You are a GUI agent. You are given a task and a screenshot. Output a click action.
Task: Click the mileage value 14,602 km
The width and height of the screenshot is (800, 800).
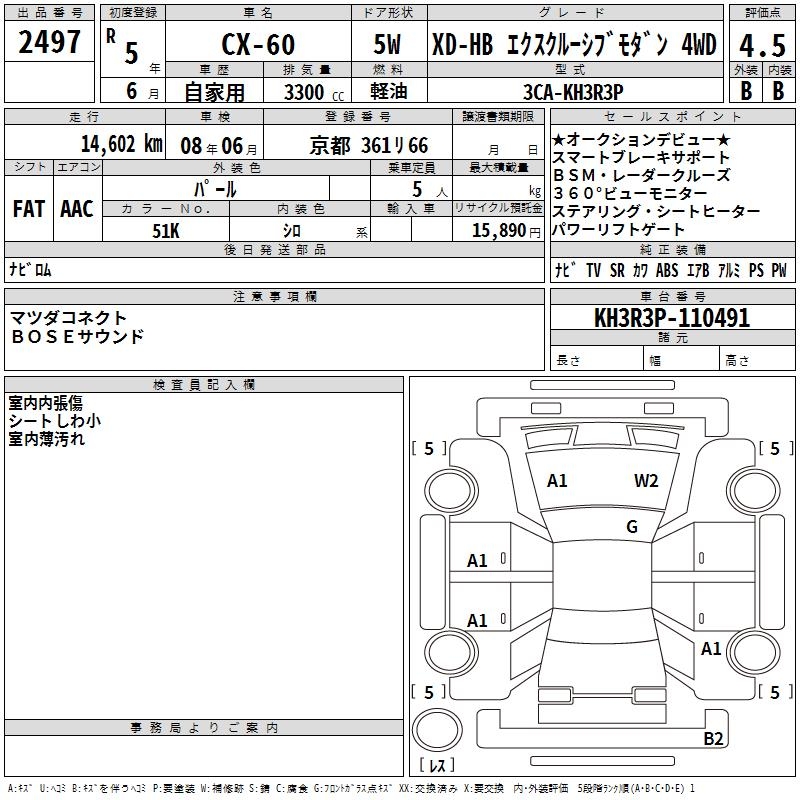[x=122, y=144]
